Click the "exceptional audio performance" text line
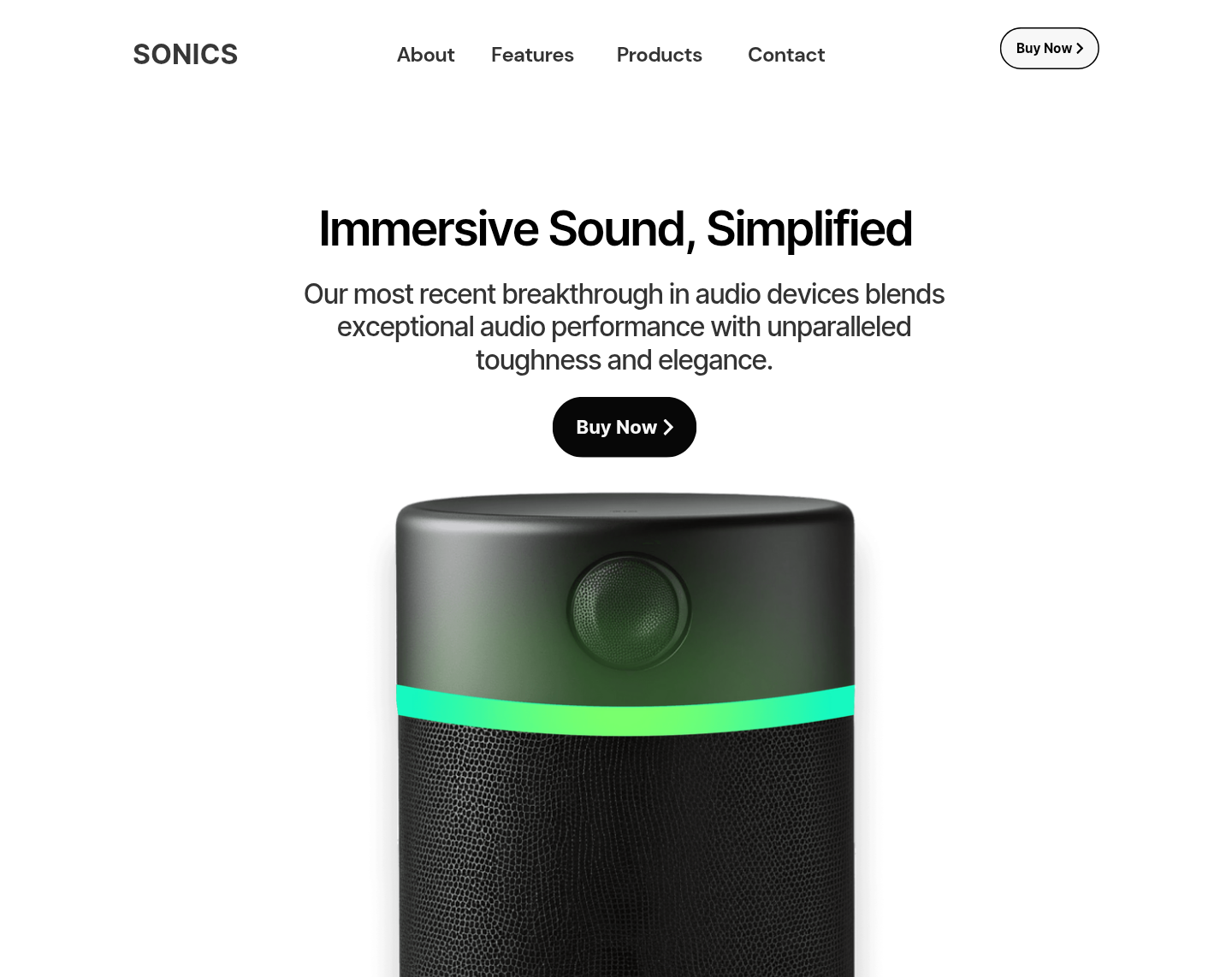 (x=624, y=327)
